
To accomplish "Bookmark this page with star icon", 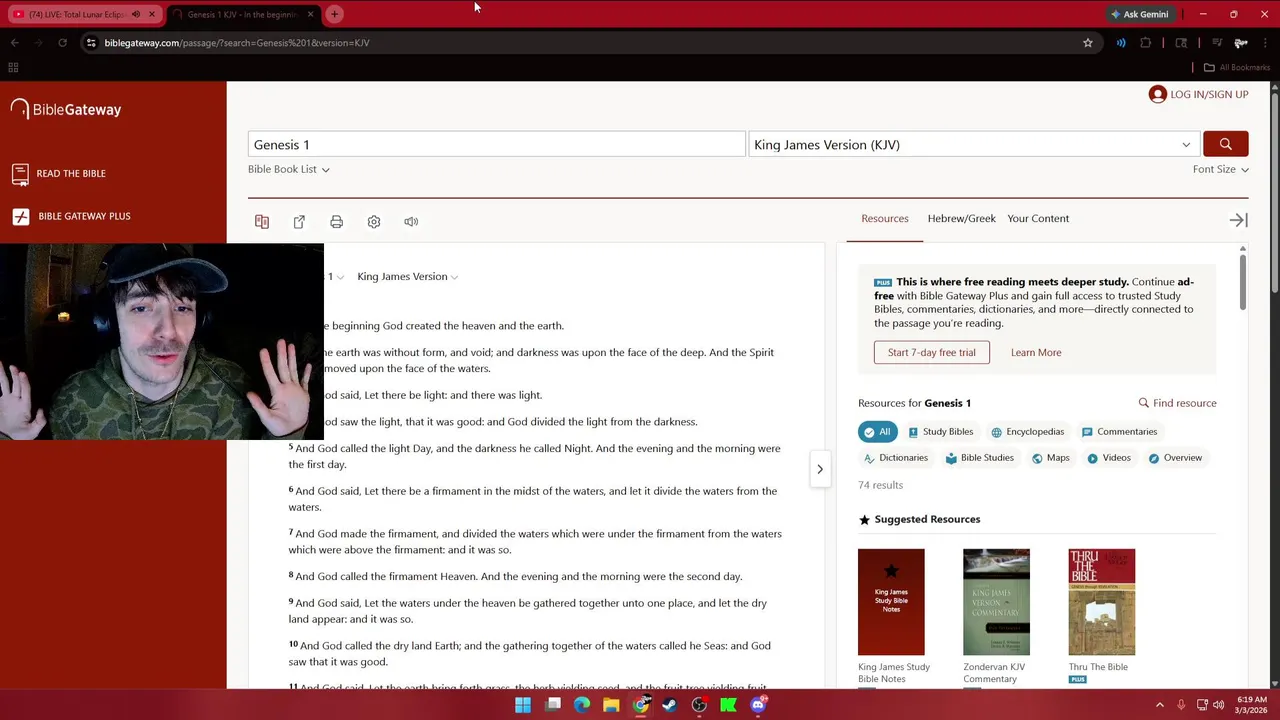I will [x=1088, y=43].
